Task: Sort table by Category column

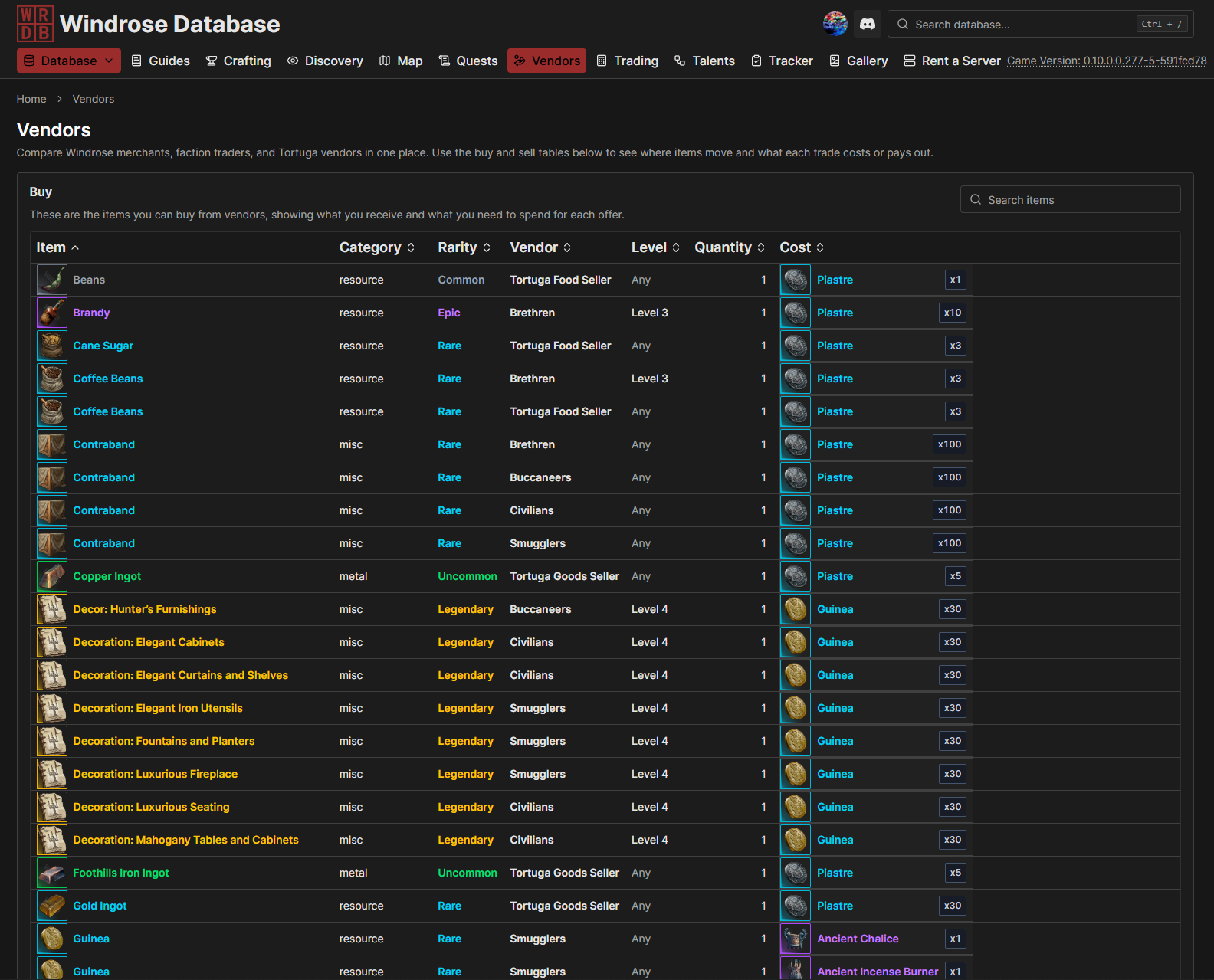Action: pyautogui.click(x=377, y=247)
